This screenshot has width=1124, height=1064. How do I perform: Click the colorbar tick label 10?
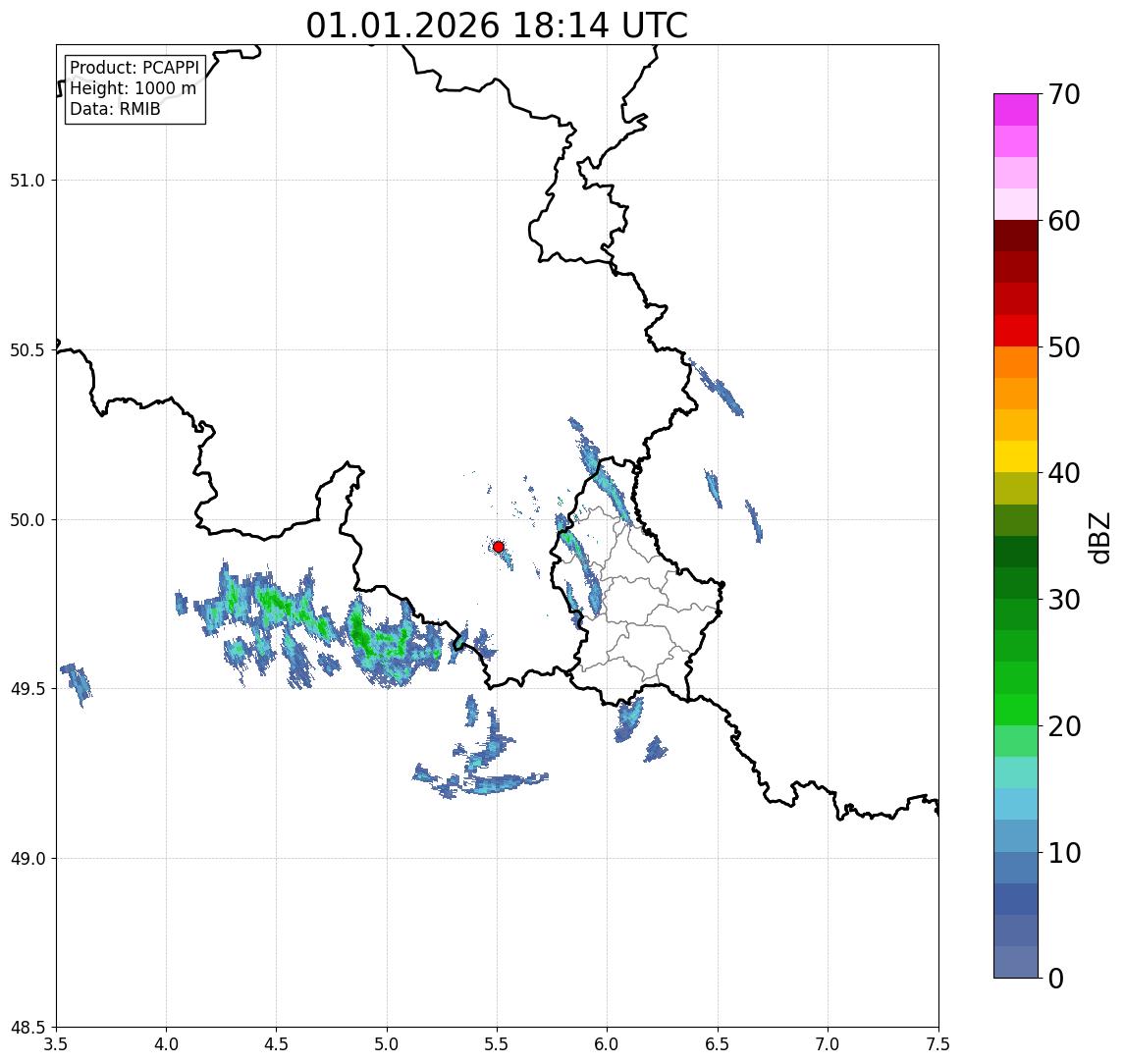(x=1064, y=853)
